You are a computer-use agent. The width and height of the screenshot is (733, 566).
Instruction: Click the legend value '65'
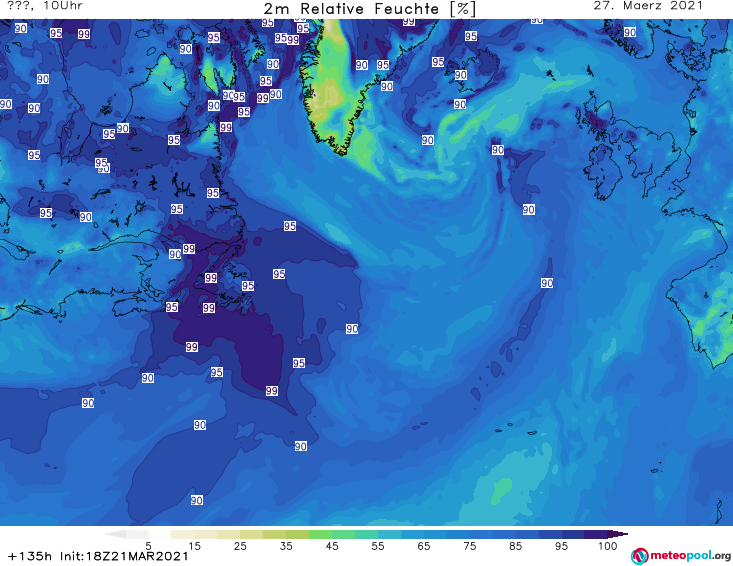tap(424, 546)
